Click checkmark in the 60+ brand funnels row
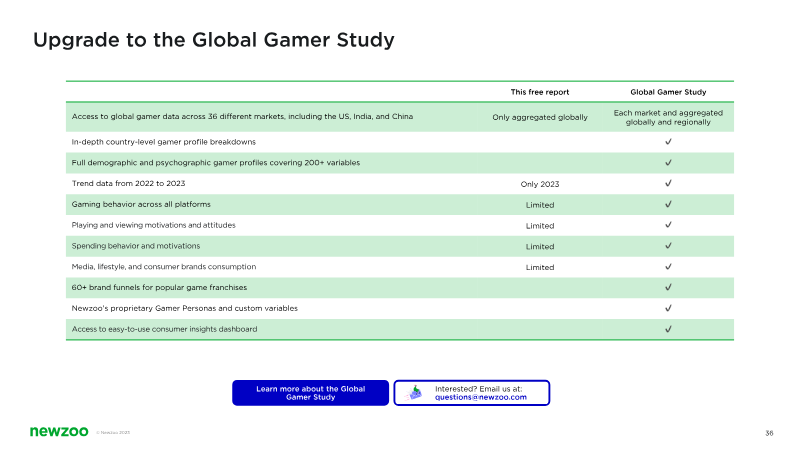The width and height of the screenshot is (800, 450). coord(668,287)
